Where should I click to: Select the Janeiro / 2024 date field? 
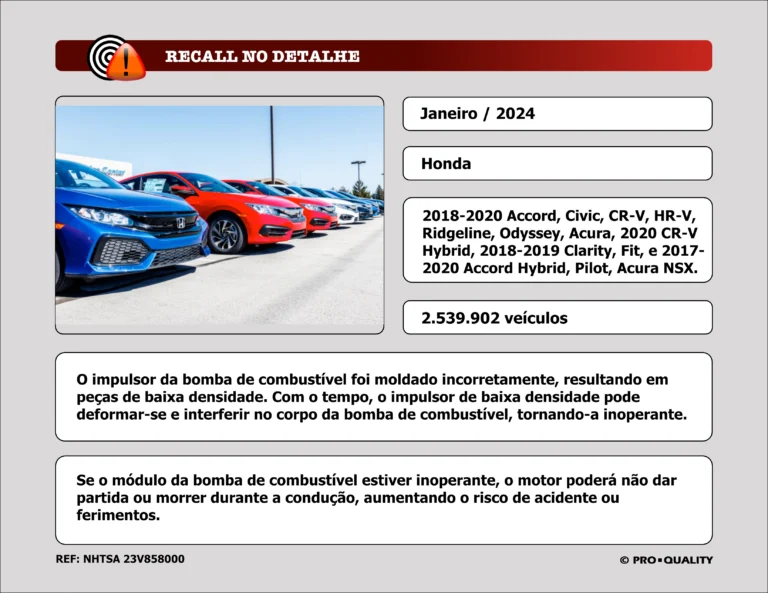click(557, 114)
